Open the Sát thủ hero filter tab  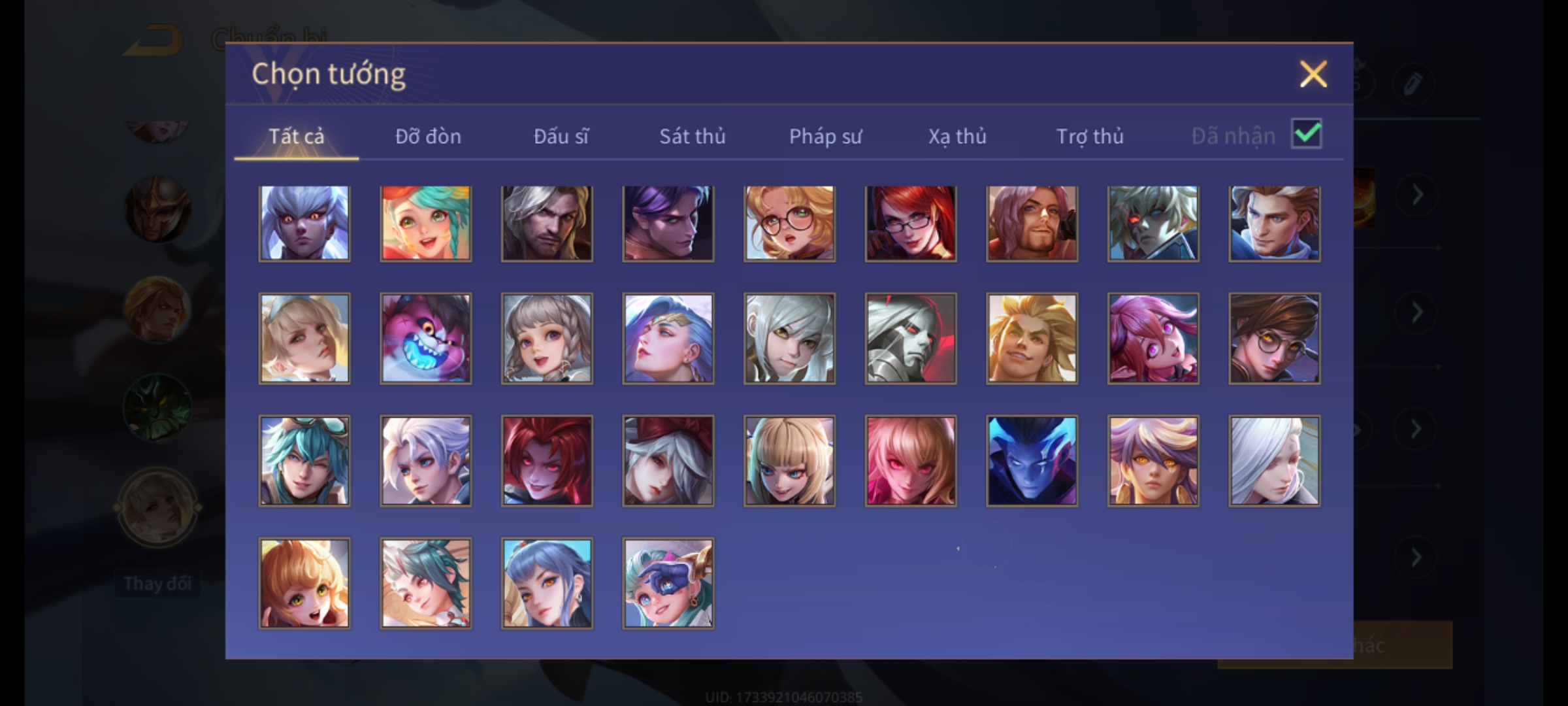pos(692,136)
